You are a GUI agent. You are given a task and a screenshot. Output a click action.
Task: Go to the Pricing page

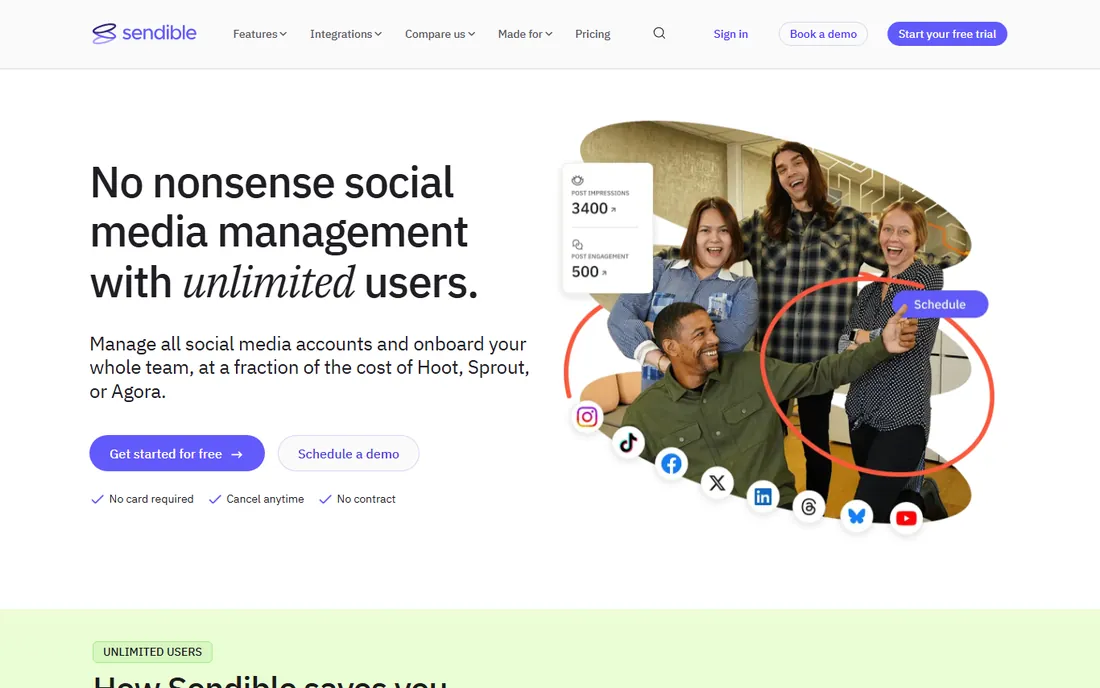click(593, 34)
